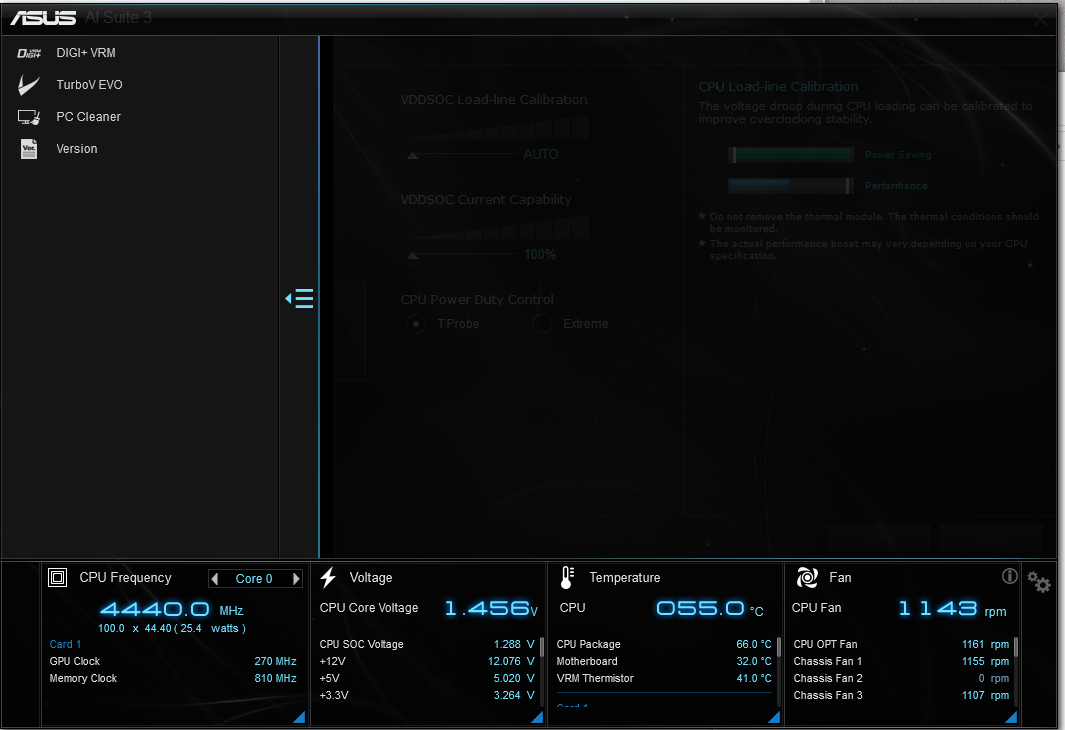
Task: Click the DIGI+ logo icon
Action: click(29, 53)
